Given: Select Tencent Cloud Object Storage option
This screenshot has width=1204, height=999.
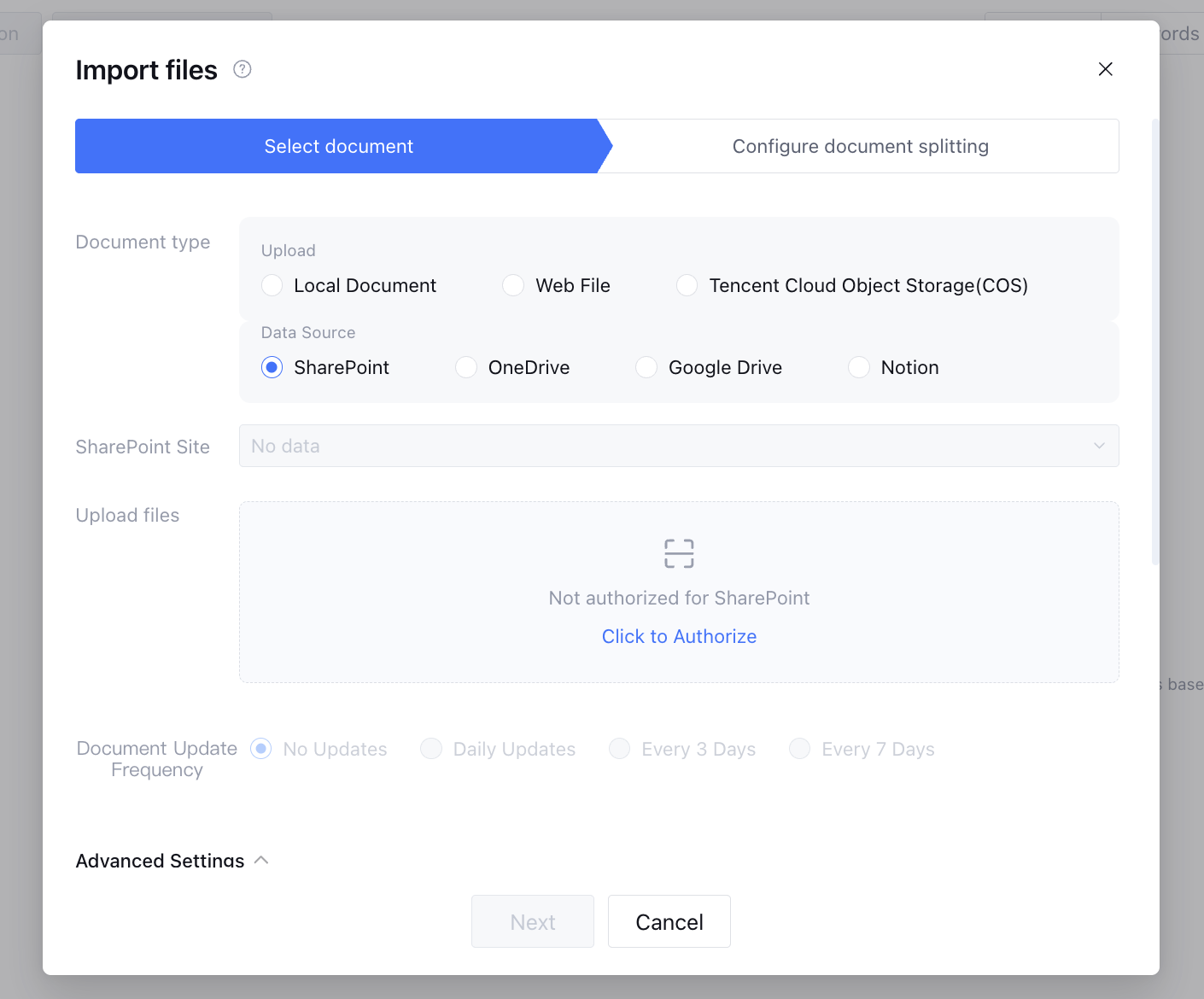Looking at the screenshot, I should tap(687, 285).
